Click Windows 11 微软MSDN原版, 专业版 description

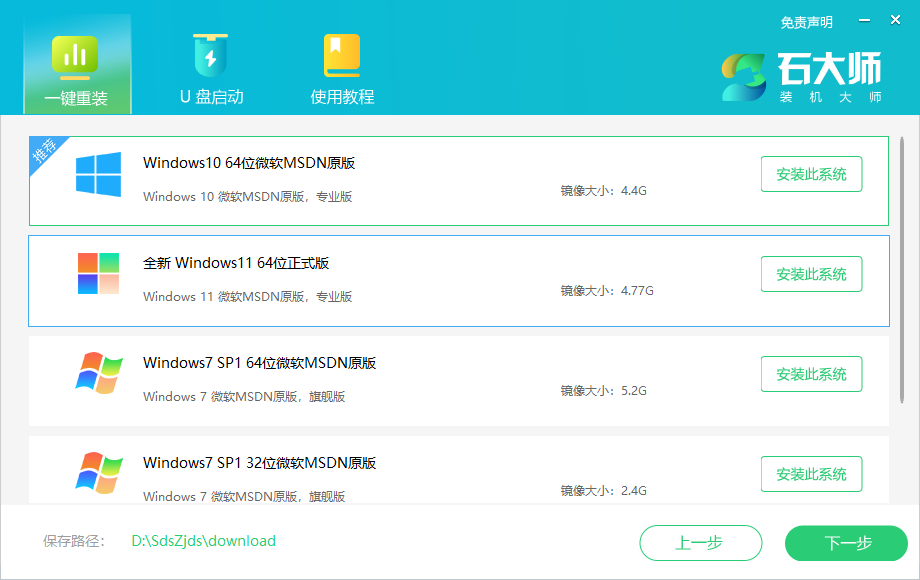tap(247, 297)
